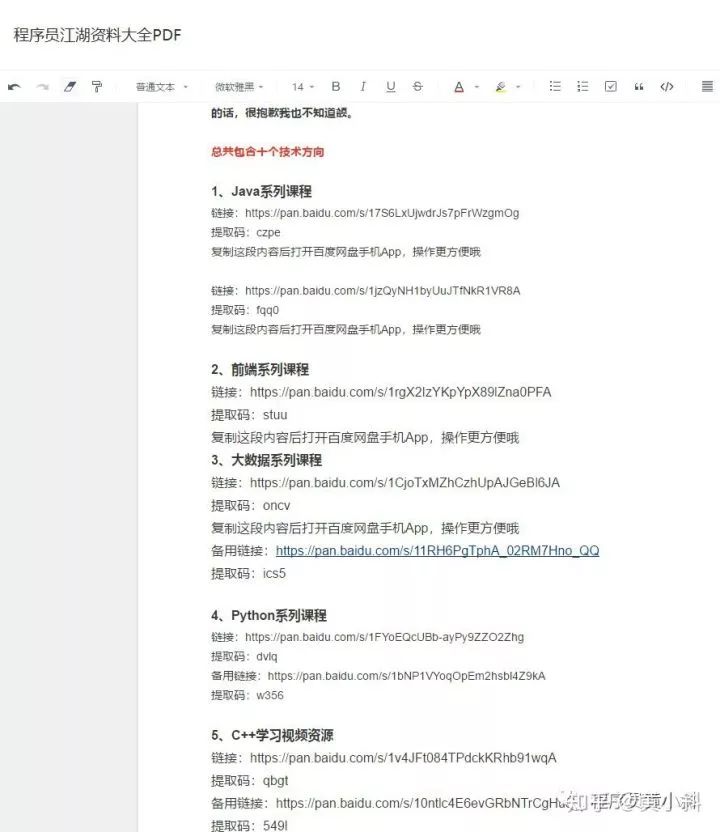The height and width of the screenshot is (832, 720).
Task: Open the paragraph style dropdown 普通文本
Action: tap(161, 86)
